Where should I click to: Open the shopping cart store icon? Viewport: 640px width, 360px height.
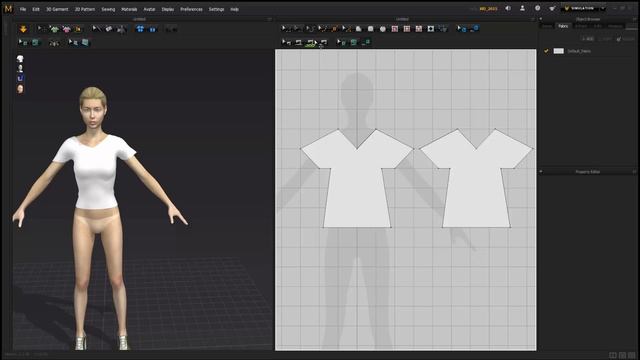point(552,8)
